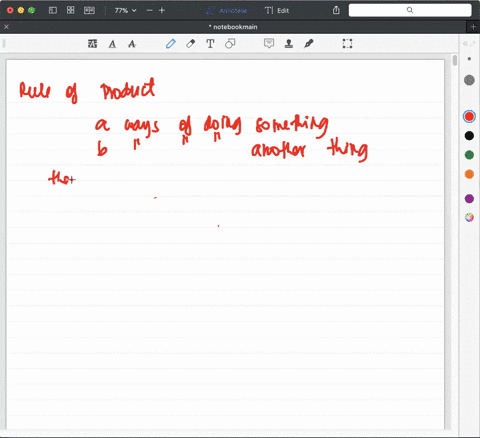Open the 77% zoom dropdown
This screenshot has width=480, height=438.
coord(125,10)
